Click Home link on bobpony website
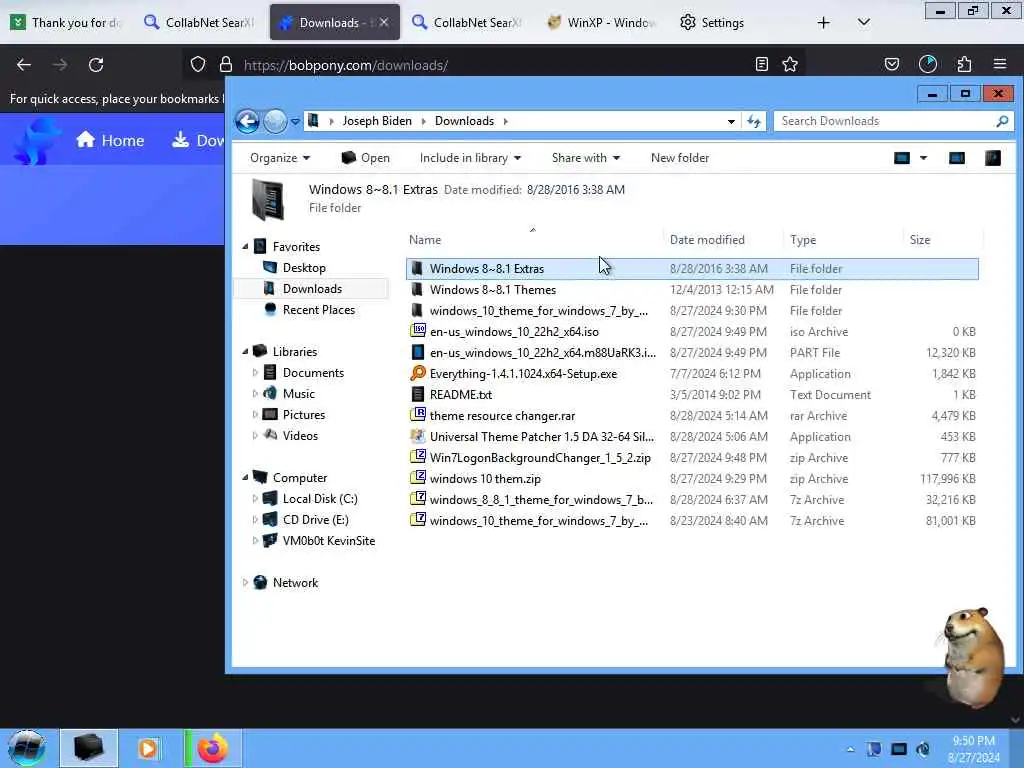The height and width of the screenshot is (768, 1024). tap(110, 140)
